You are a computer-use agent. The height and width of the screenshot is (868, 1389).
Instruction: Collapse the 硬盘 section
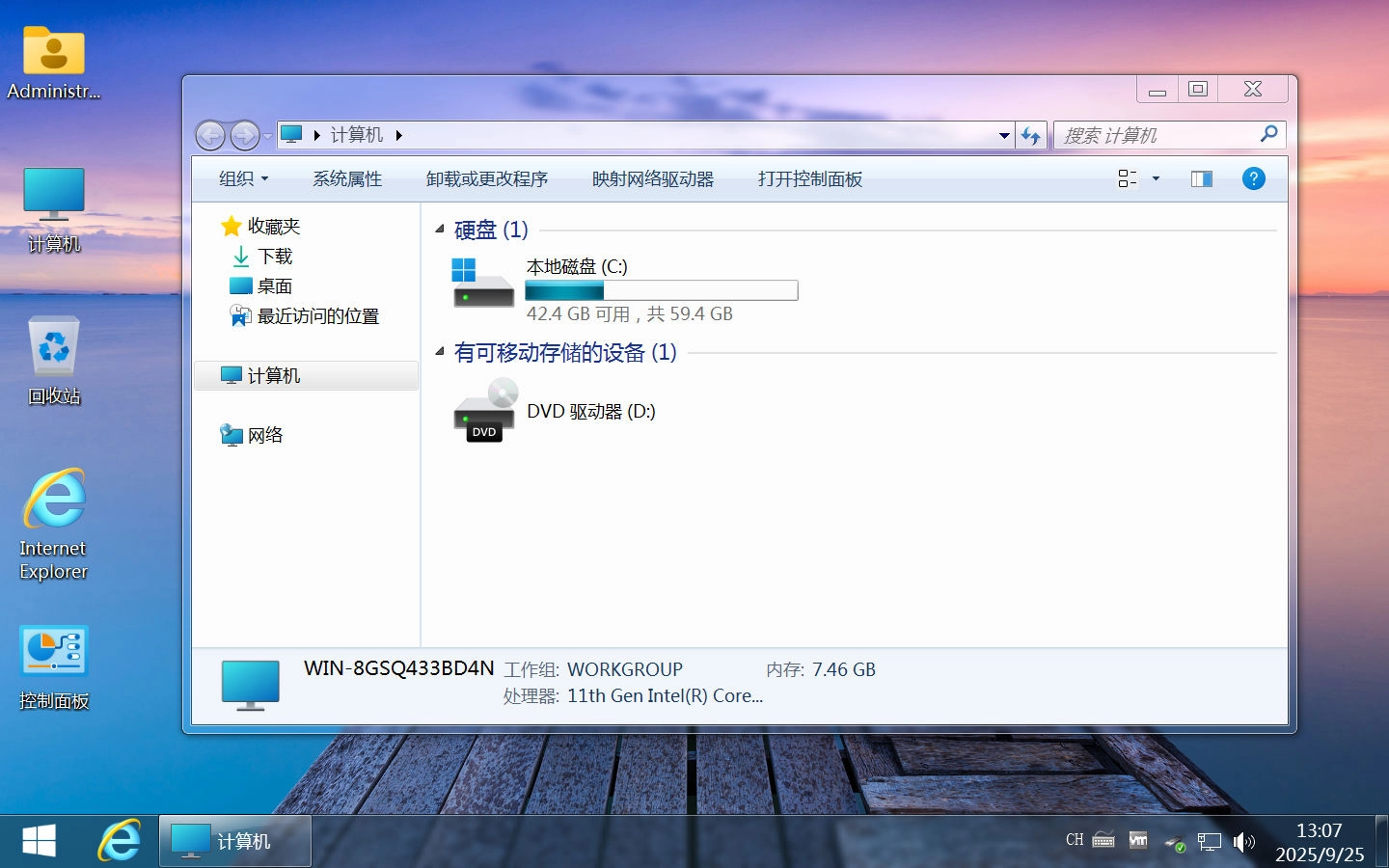coord(440,230)
